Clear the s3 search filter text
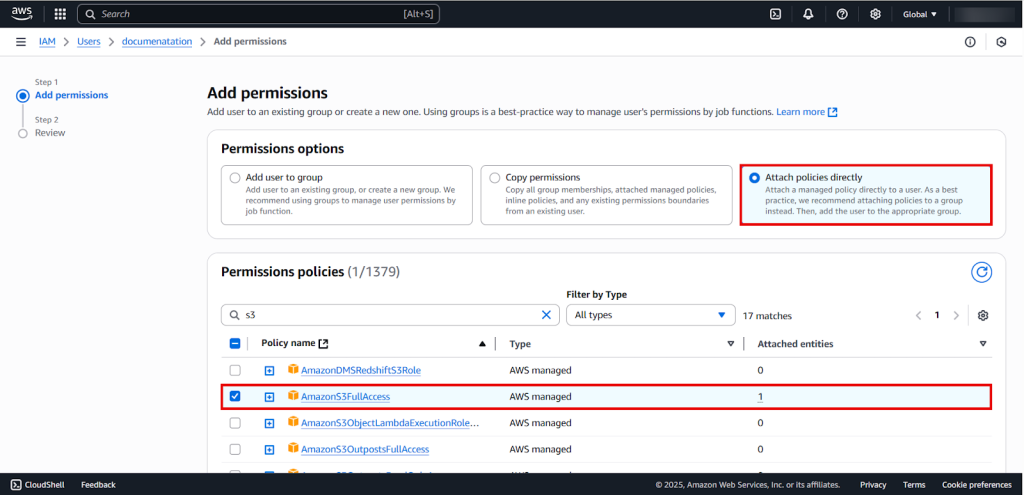 546,315
